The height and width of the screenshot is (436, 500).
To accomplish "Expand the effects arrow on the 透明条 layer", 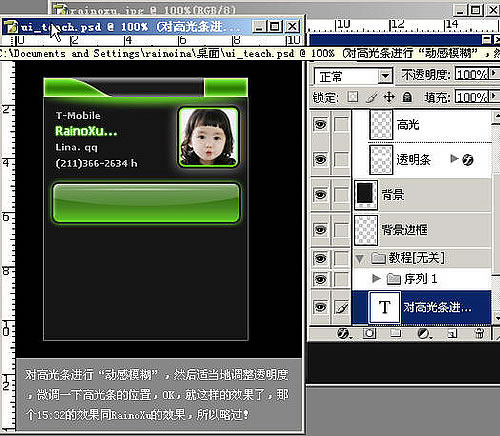I will coord(454,158).
